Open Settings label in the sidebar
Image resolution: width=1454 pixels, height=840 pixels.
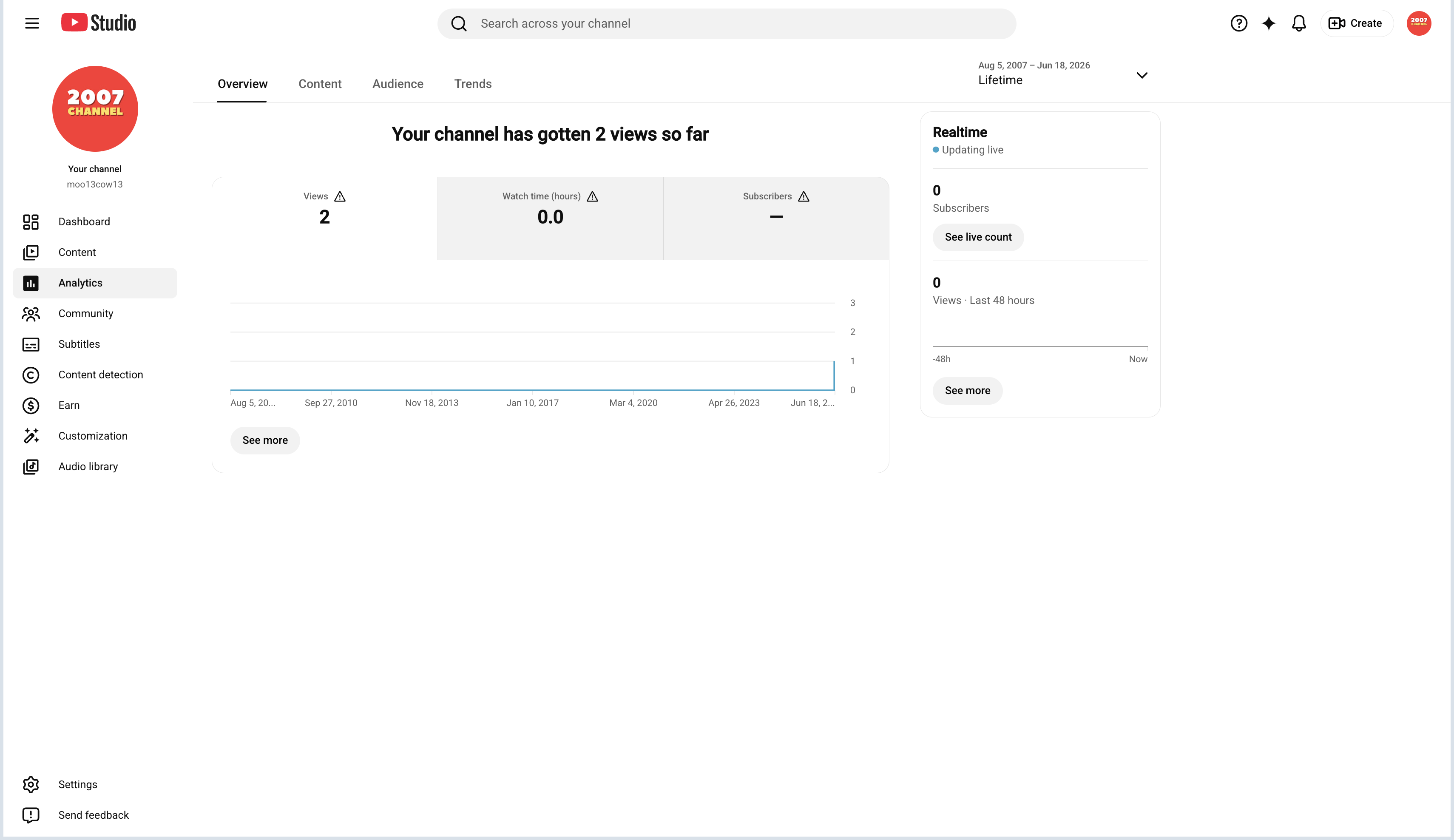tap(77, 784)
